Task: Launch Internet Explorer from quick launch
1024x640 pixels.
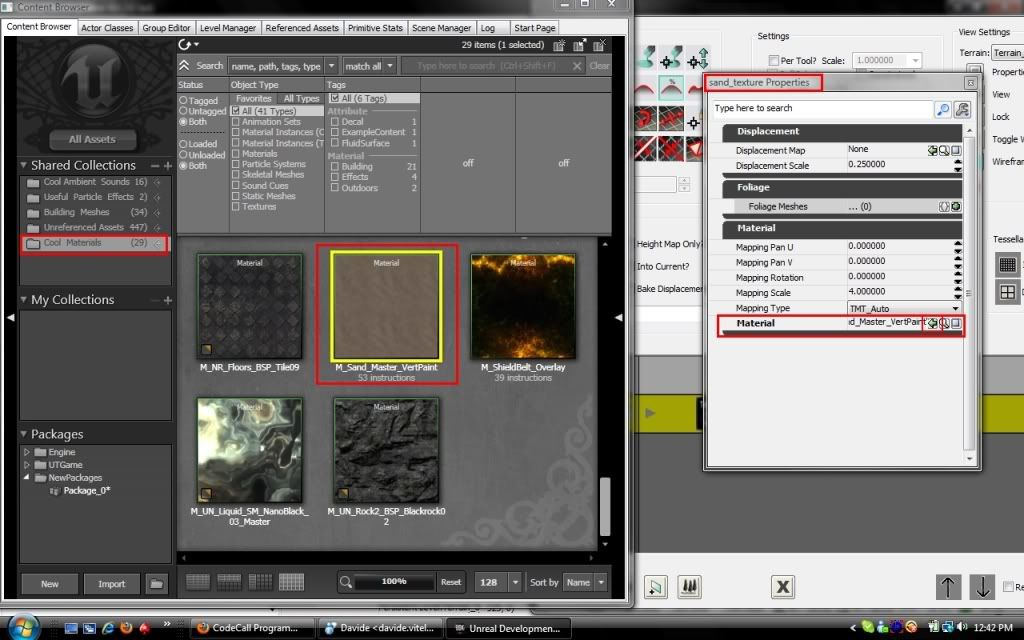Action: click(x=108, y=628)
